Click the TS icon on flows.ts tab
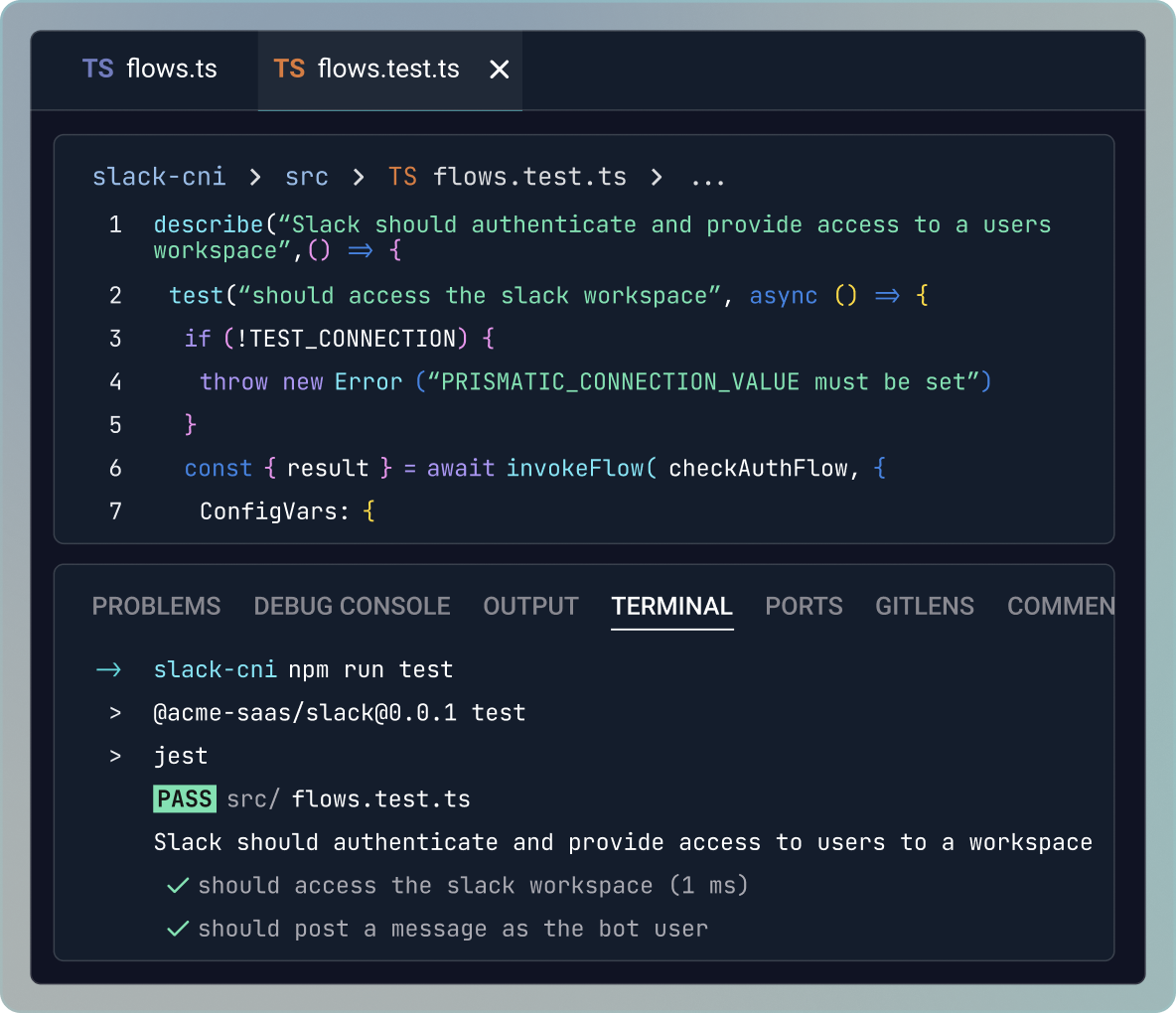 point(97,69)
